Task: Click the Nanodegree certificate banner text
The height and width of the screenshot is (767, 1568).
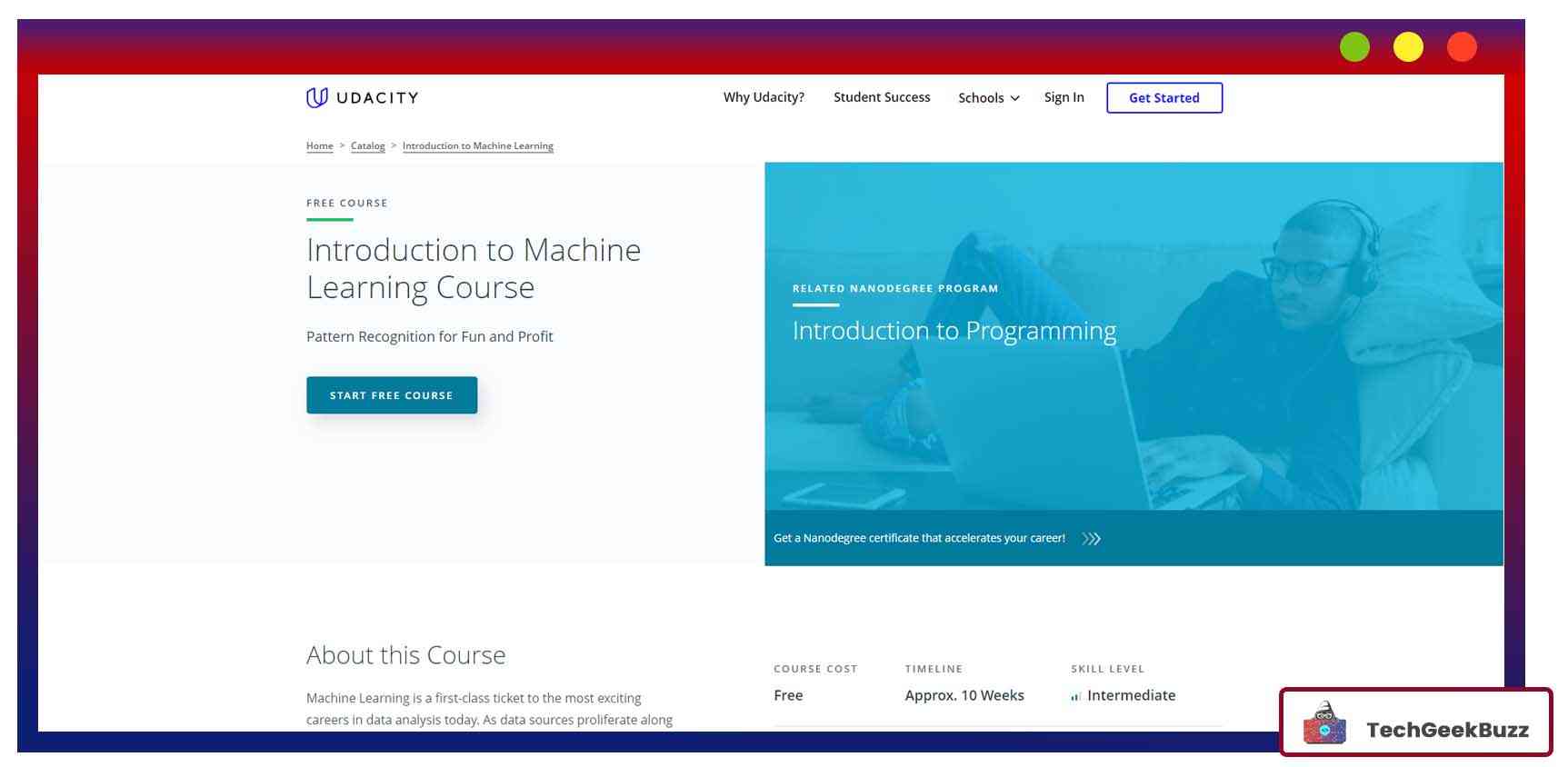Action: [919, 539]
